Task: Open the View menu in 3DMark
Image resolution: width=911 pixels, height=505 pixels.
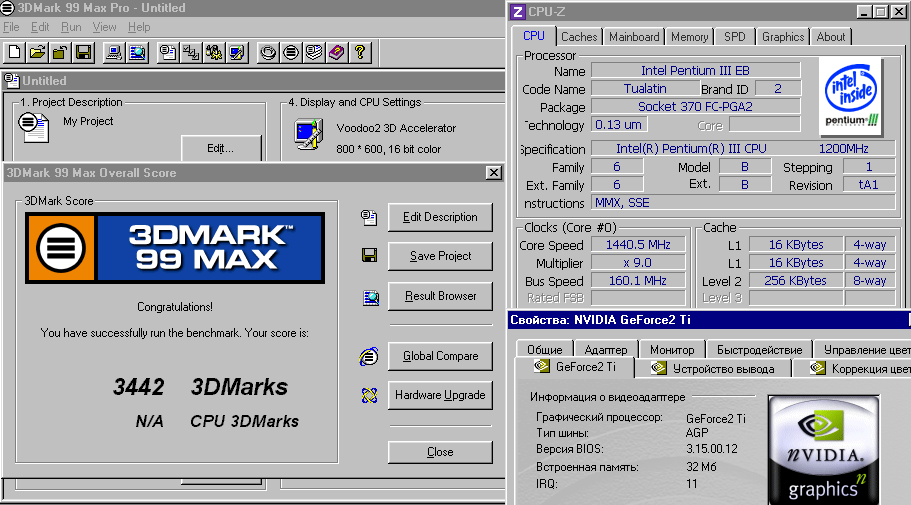Action: [x=105, y=27]
